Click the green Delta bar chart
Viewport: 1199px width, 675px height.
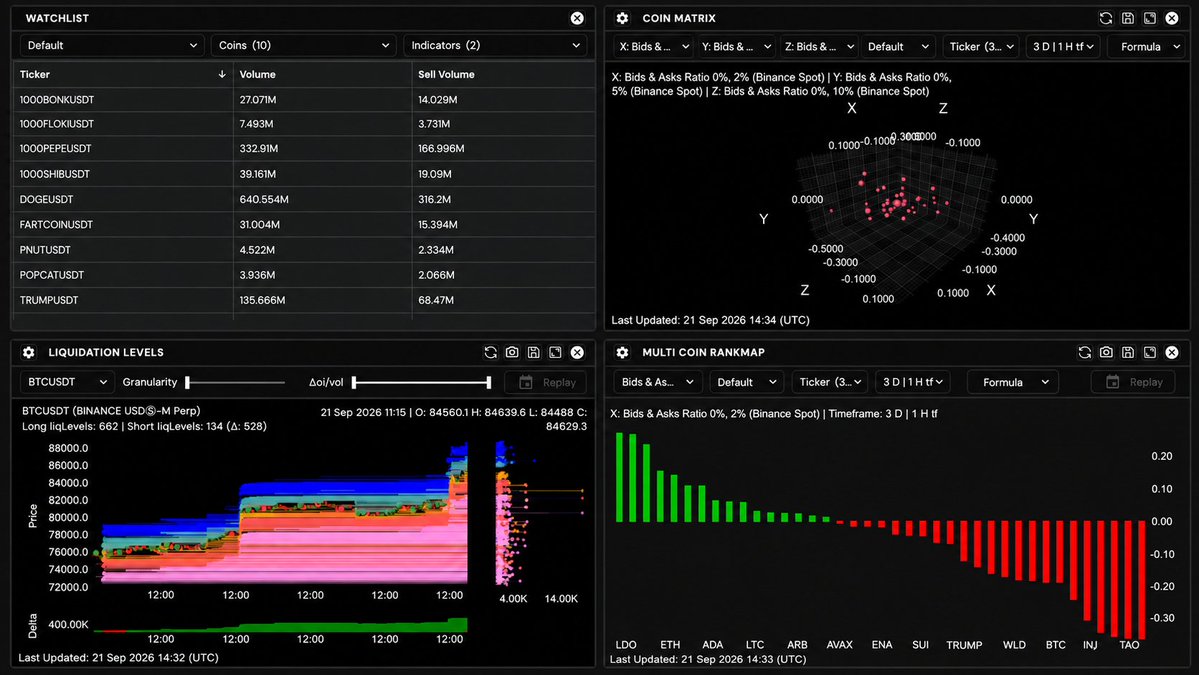tap(283, 625)
